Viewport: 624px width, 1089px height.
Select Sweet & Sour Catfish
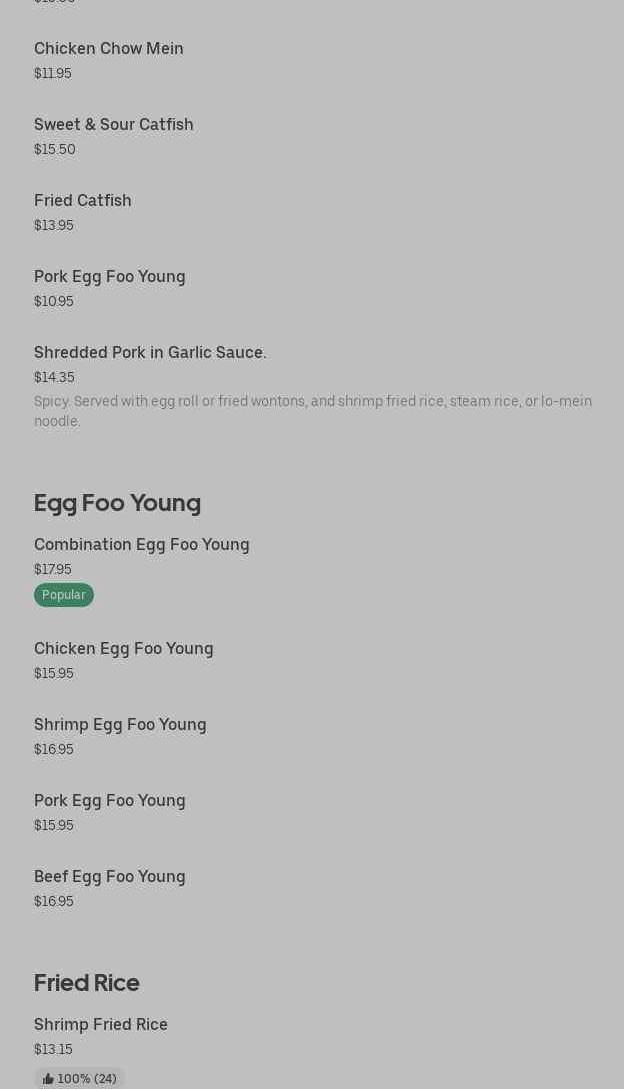tap(114, 124)
